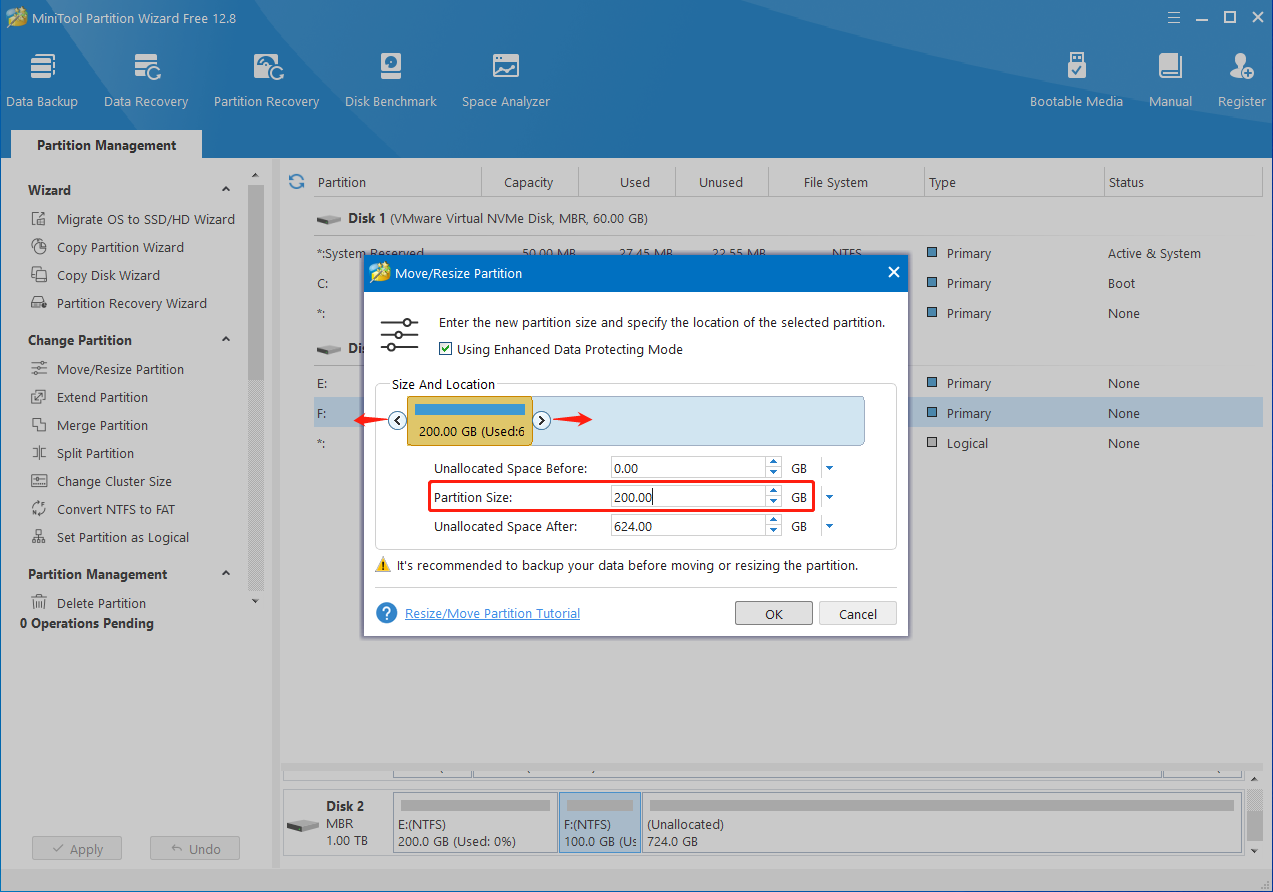
Task: Click the sidebar scroll down arrow
Action: (x=255, y=601)
